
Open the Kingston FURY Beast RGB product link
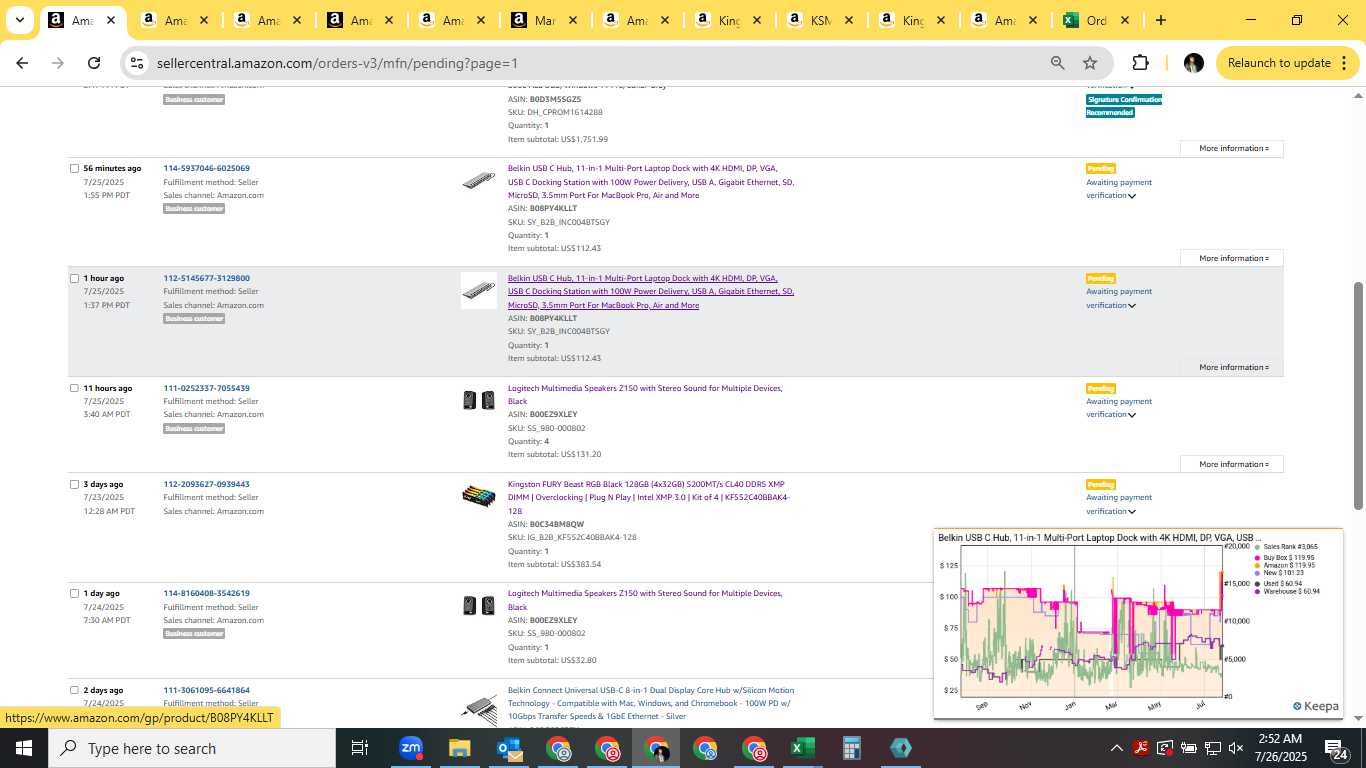click(648, 497)
